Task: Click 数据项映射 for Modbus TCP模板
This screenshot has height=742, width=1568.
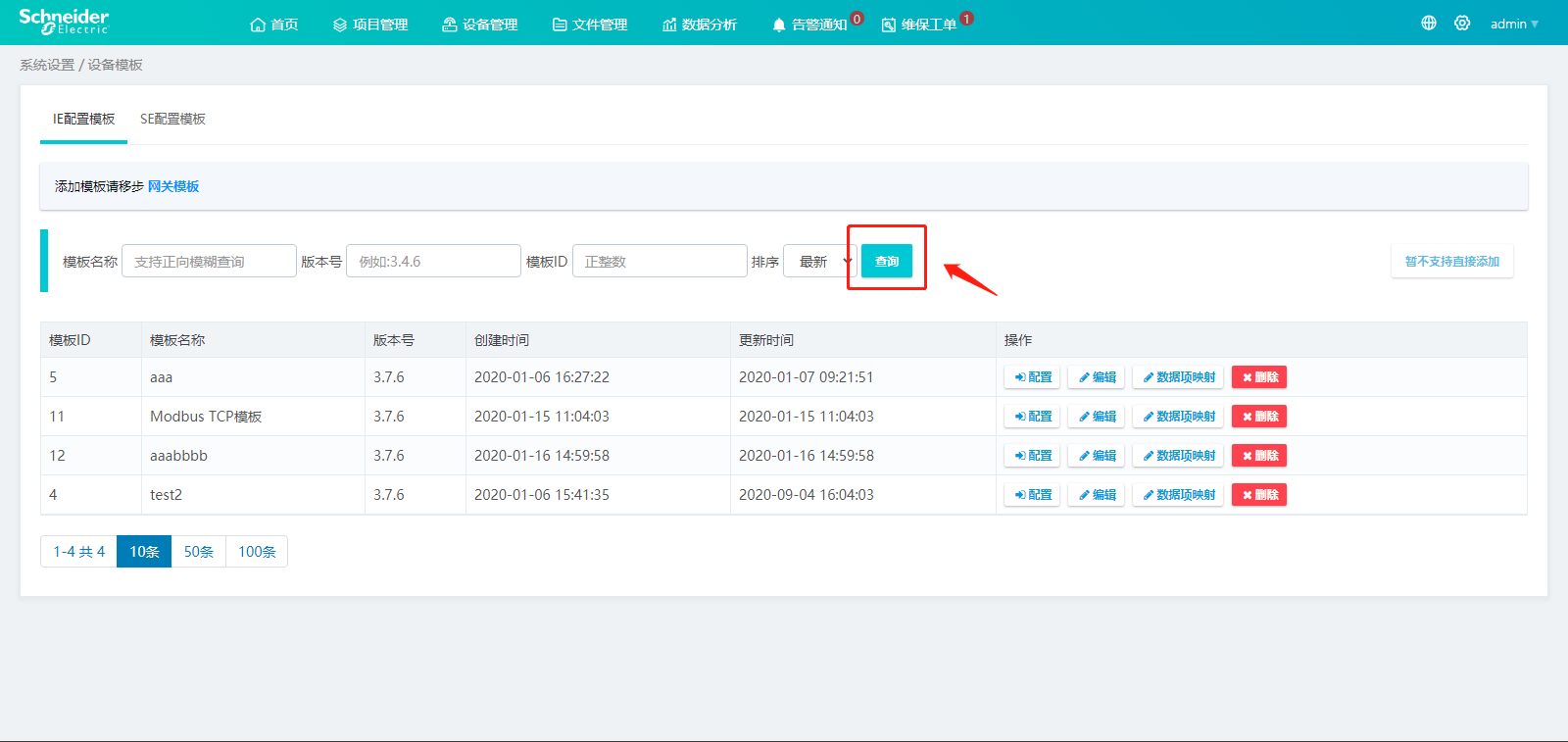Action: pyautogui.click(x=1178, y=417)
